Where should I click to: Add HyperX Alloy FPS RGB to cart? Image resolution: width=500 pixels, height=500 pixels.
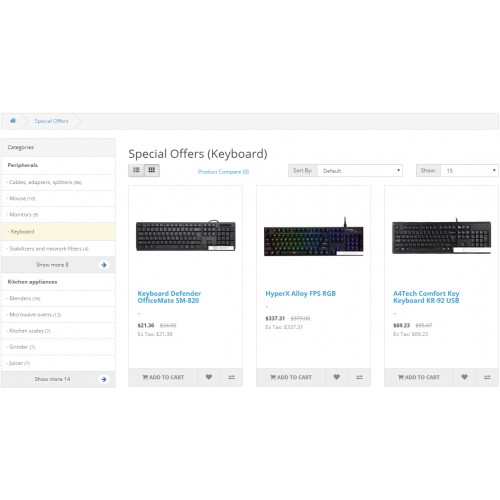click(x=291, y=377)
